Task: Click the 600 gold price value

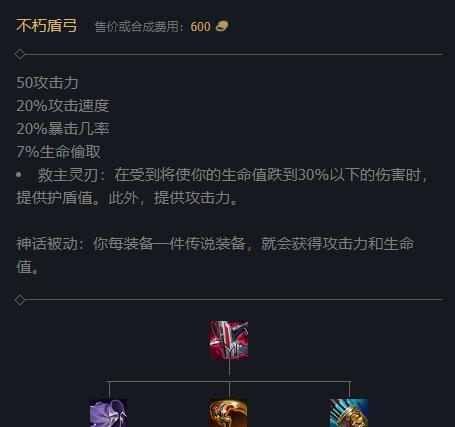Action: pyautogui.click(x=200, y=27)
